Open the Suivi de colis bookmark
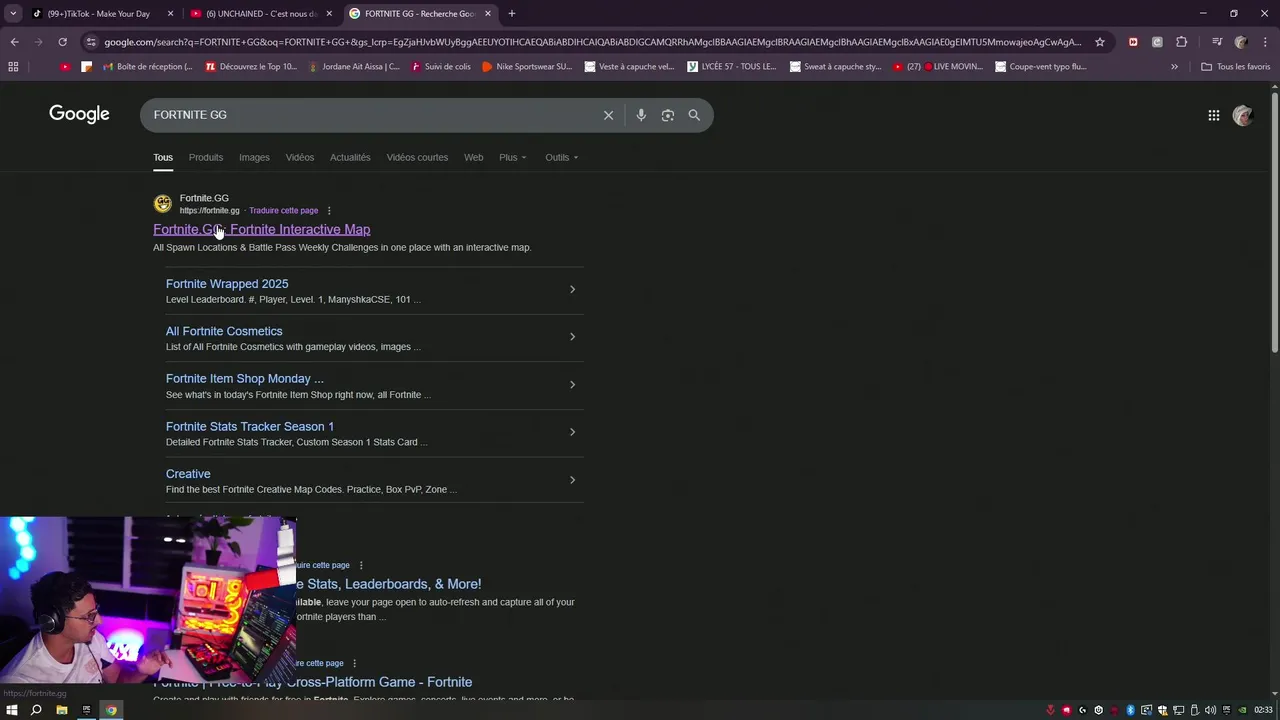 (440, 67)
